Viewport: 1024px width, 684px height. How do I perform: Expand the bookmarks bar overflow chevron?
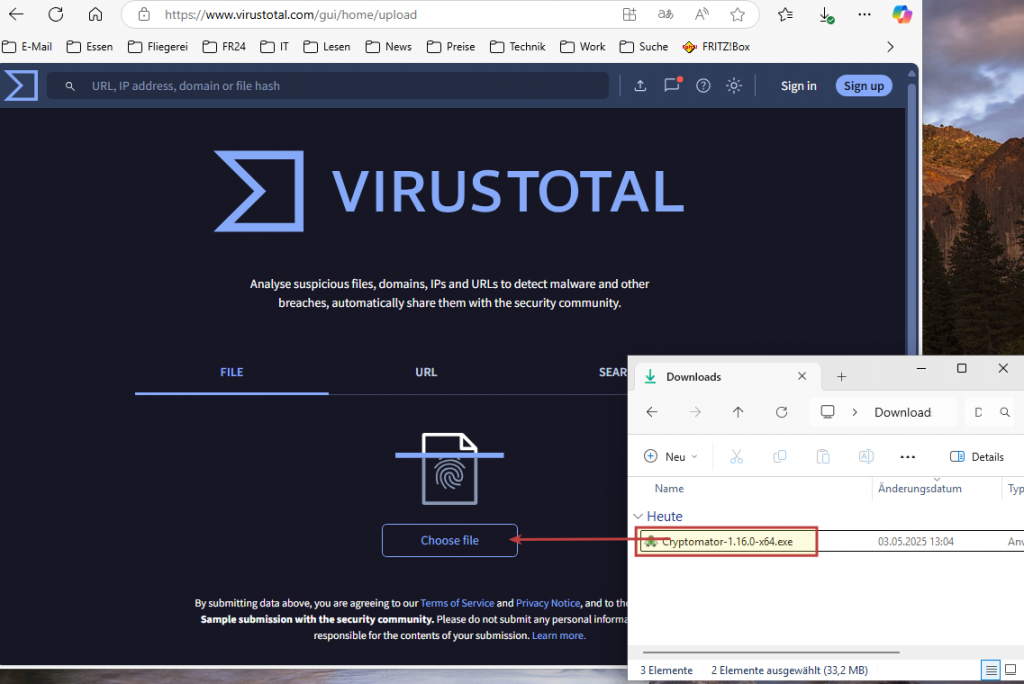pyautogui.click(x=890, y=46)
